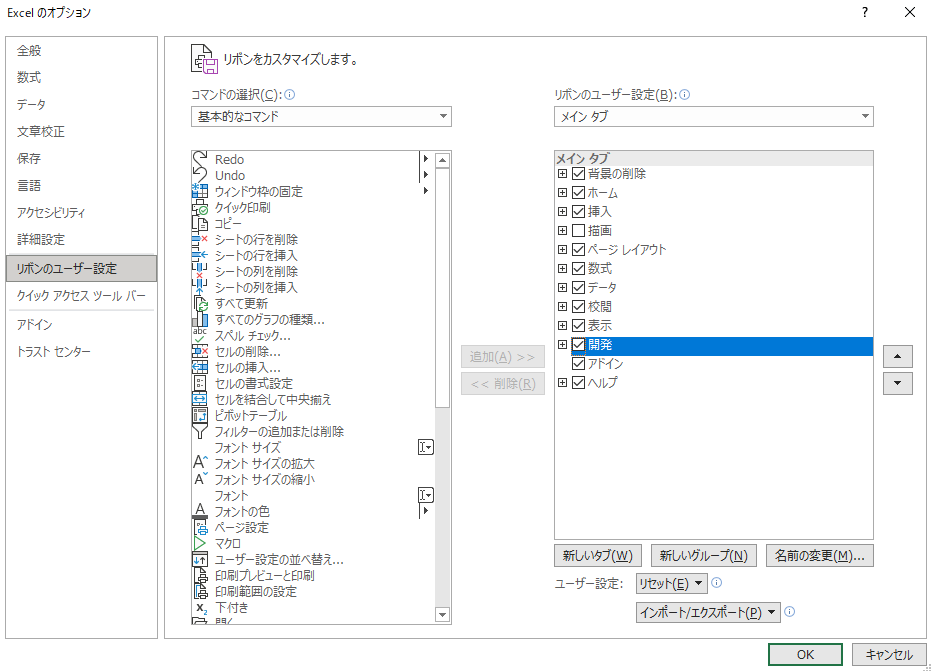Select the コピー icon in the command list

pos(200,223)
